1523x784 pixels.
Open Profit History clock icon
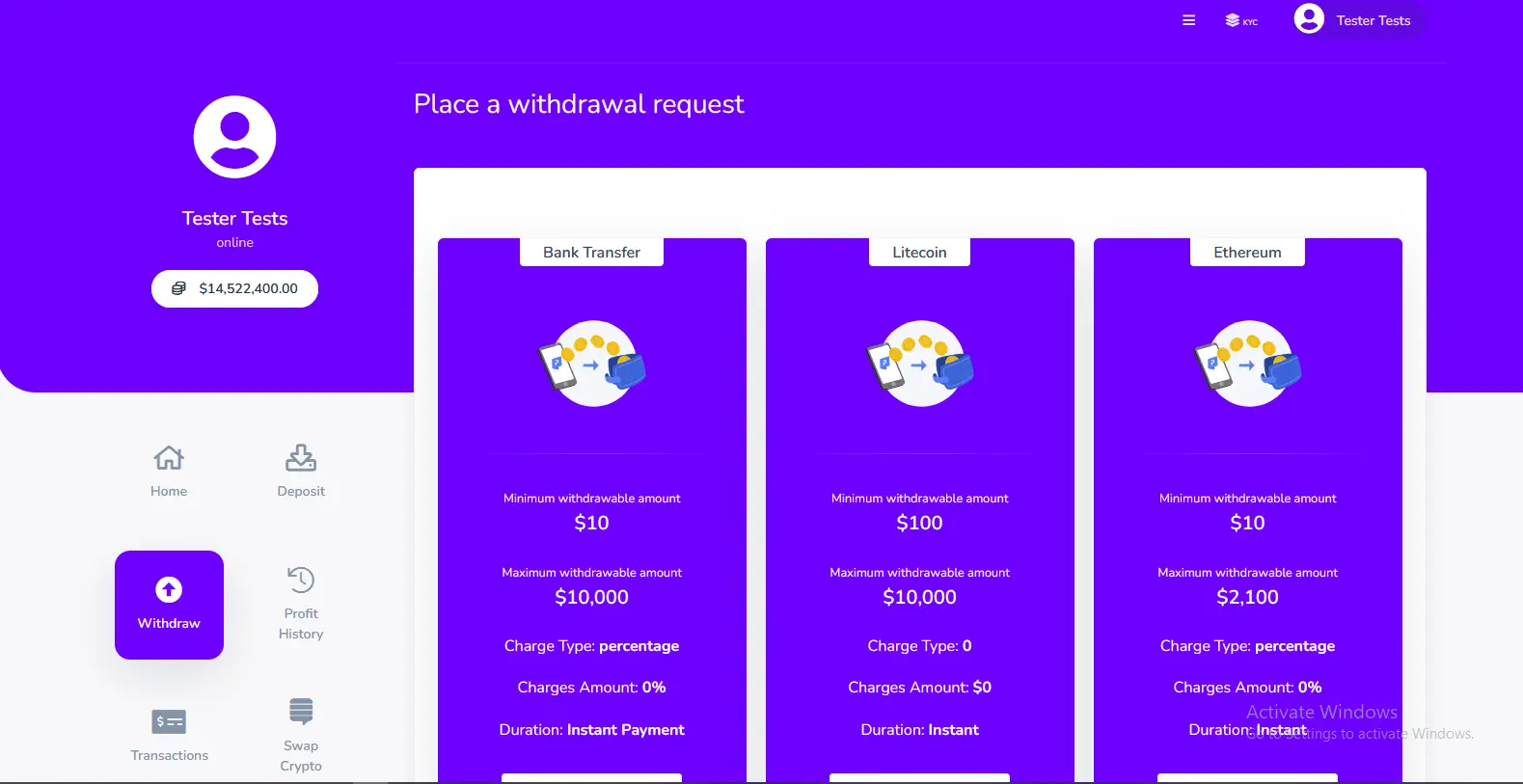click(301, 580)
